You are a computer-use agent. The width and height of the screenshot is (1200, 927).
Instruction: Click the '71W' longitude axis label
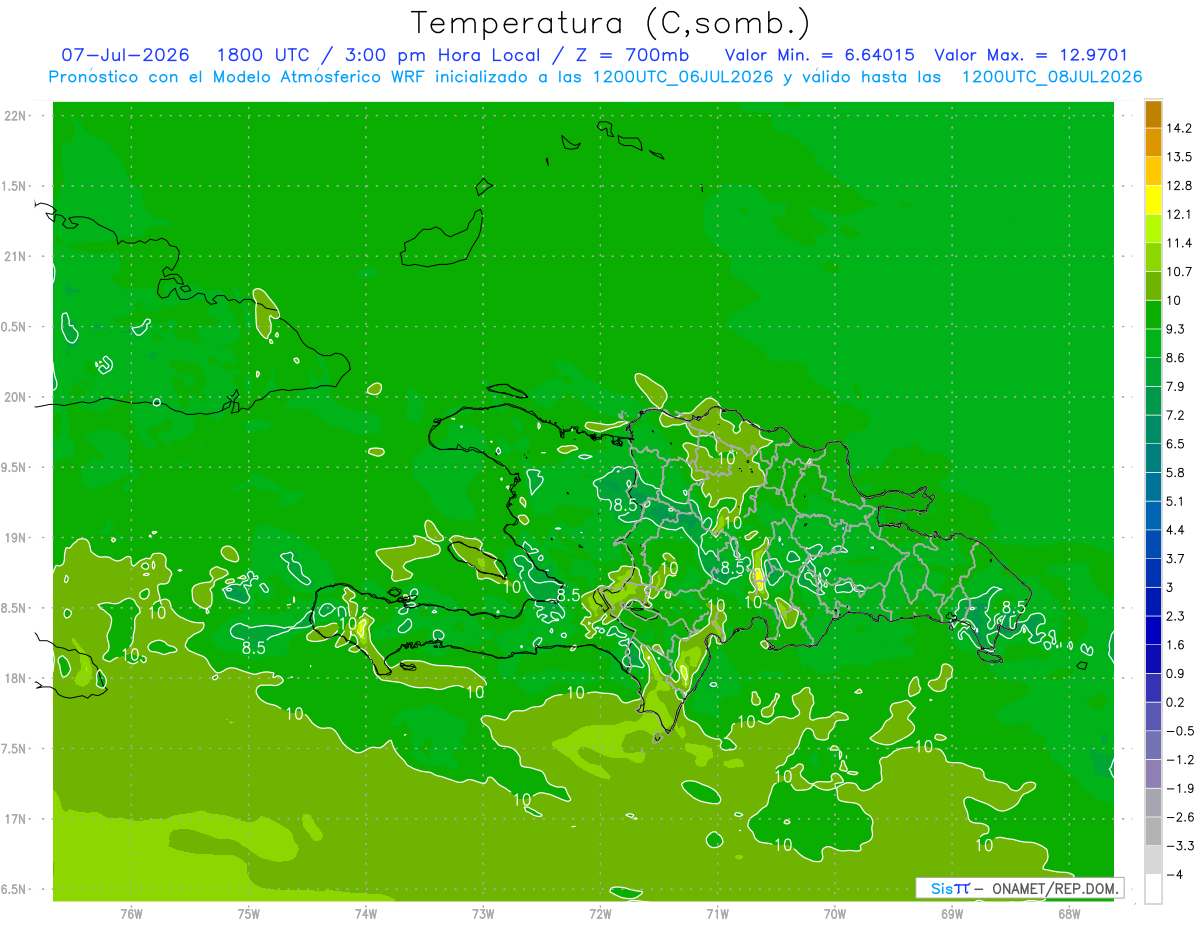point(717,914)
